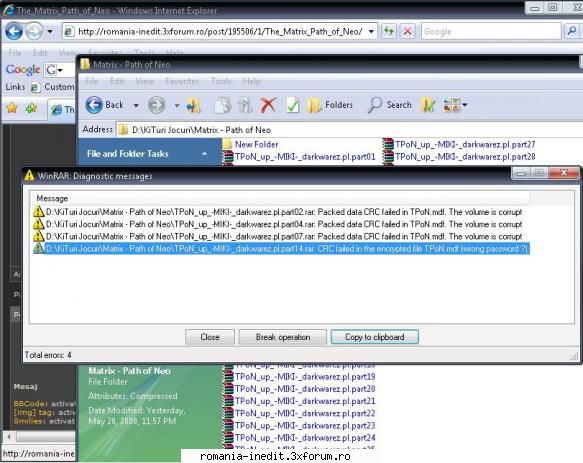Click the red X Delete icon in Explorer
Screen dimensions: 583x463
pos(268,105)
